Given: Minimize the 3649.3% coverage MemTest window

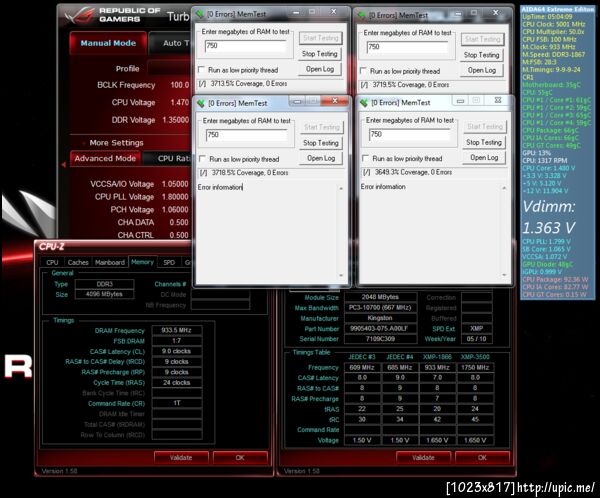Looking at the screenshot, I should (460, 101).
